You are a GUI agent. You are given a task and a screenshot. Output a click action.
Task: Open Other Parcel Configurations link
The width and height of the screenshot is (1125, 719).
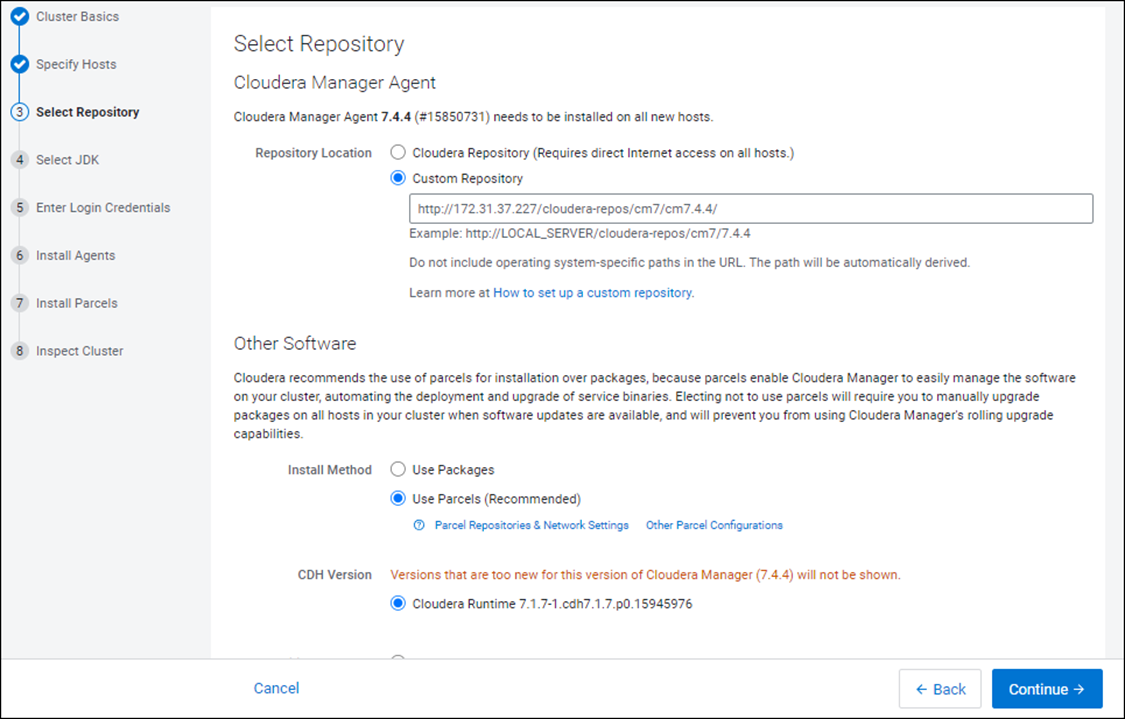[714, 525]
